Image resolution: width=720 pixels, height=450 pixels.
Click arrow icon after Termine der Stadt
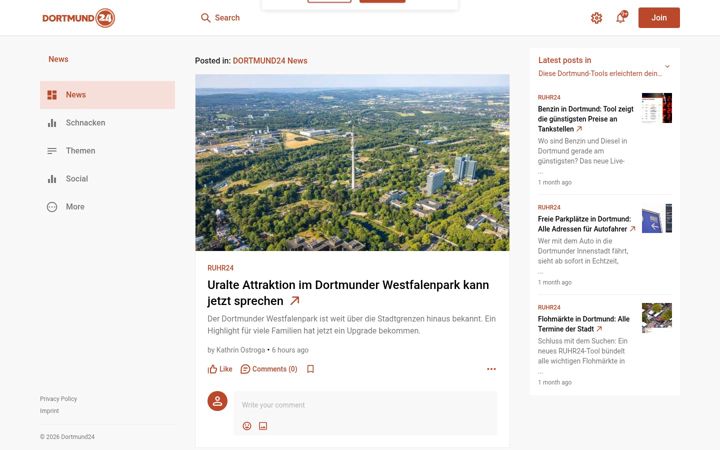click(599, 329)
